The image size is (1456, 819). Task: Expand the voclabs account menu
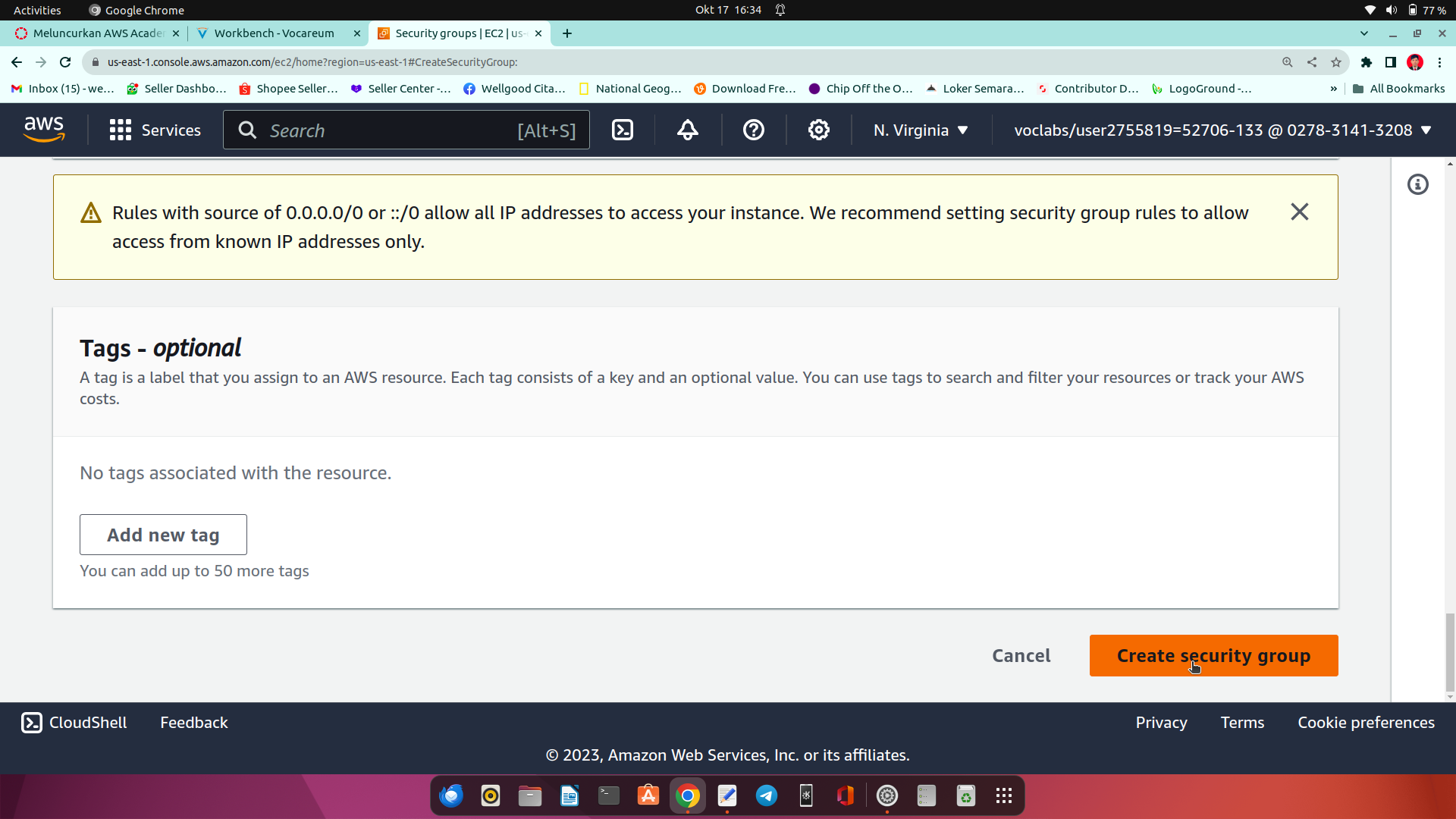click(1222, 130)
